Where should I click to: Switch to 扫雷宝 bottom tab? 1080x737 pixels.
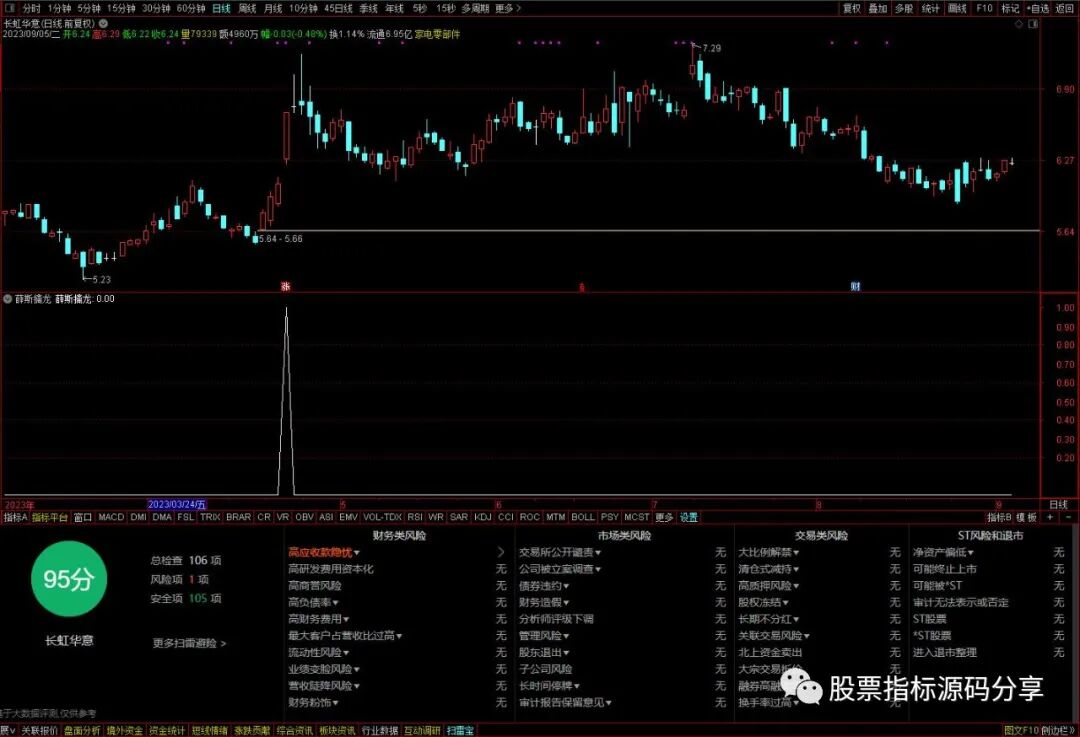tap(460, 730)
